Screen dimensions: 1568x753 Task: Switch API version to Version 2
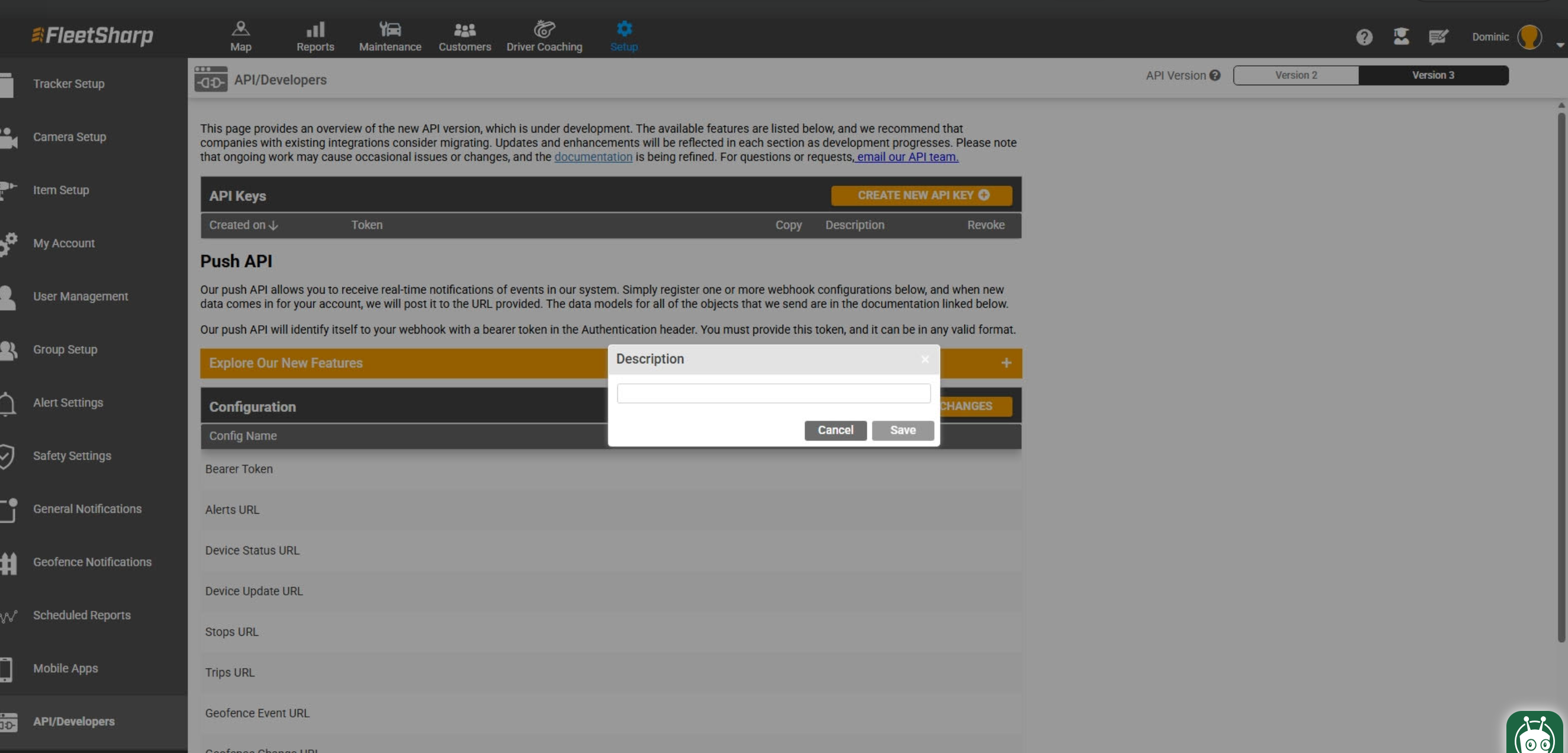tap(1296, 75)
